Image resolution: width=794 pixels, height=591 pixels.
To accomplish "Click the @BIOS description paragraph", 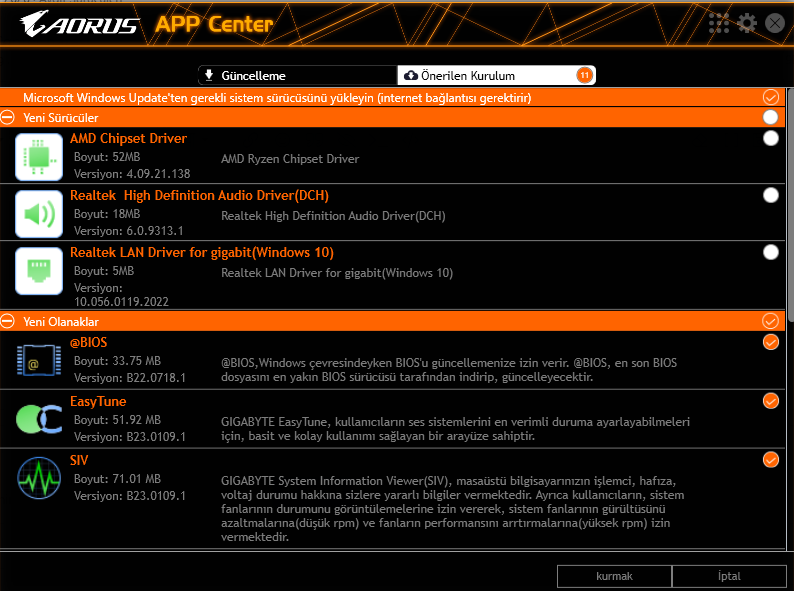I will [x=449, y=370].
